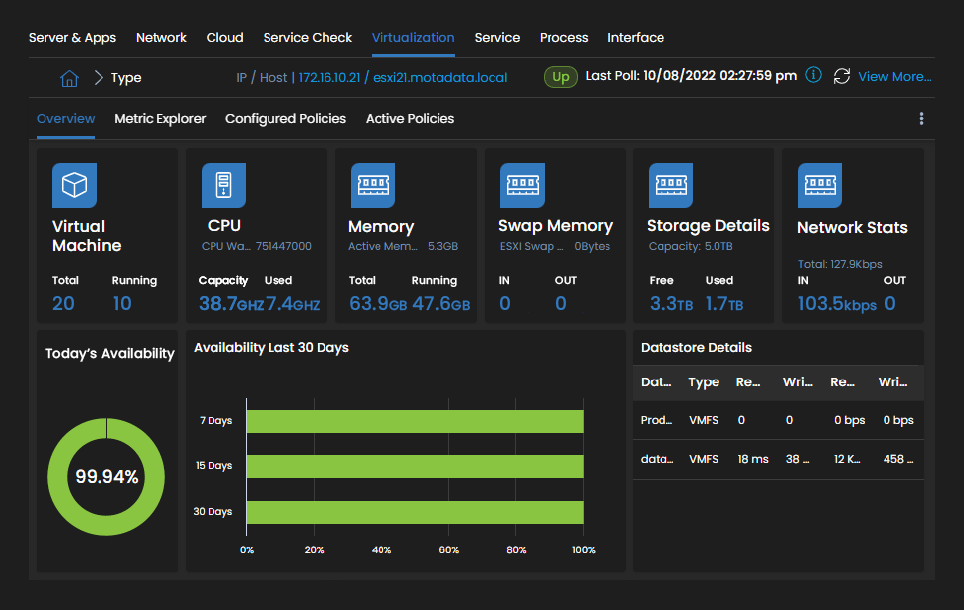
Task: Click the Capacity: 5.0TB storage text
Action: 690,246
